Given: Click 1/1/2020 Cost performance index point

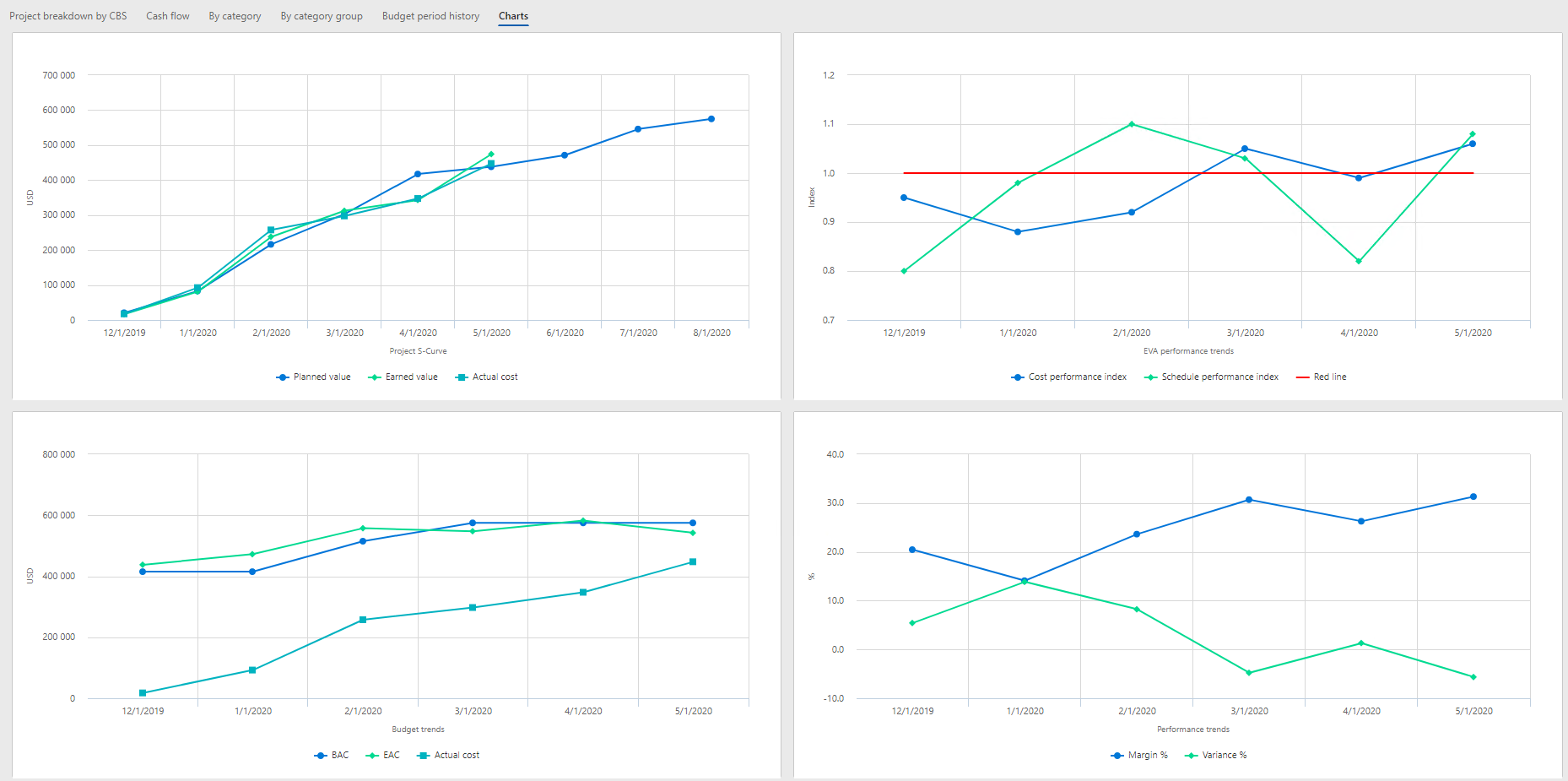Looking at the screenshot, I should 1018,231.
